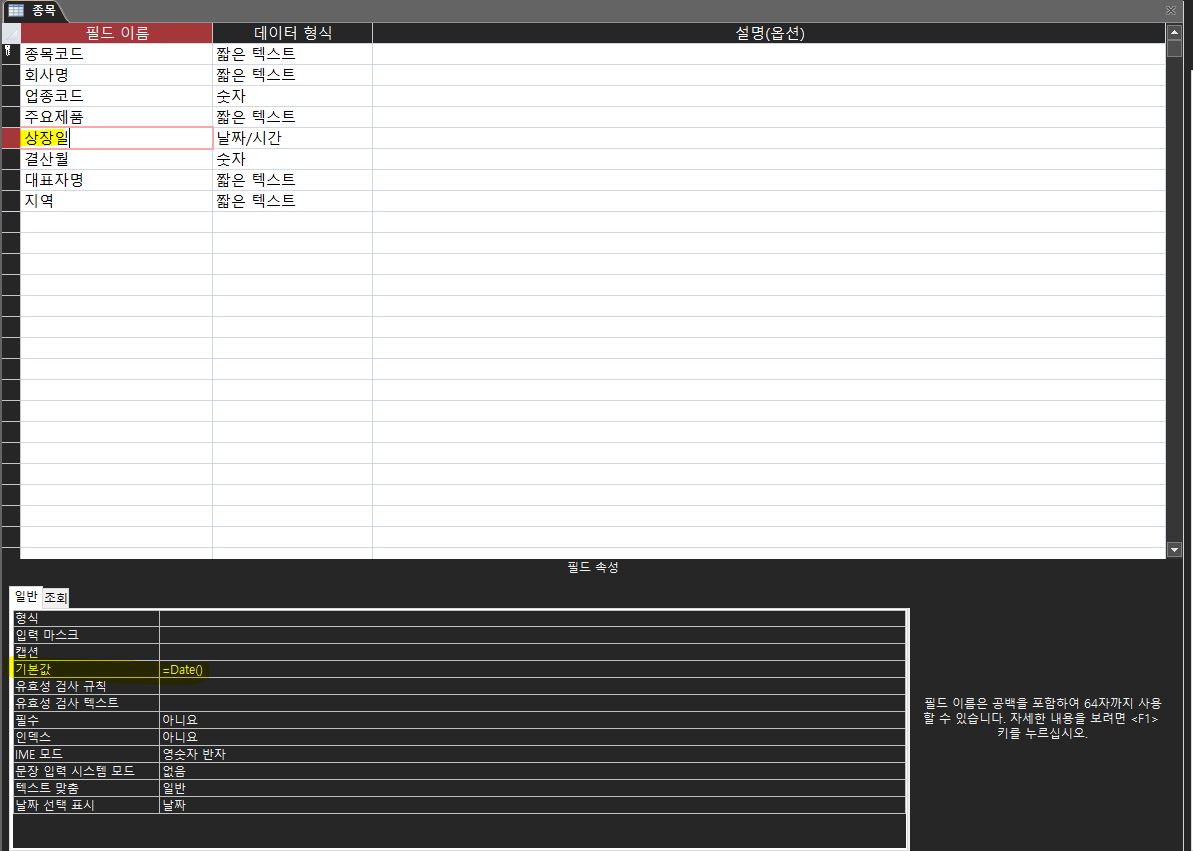The image size is (1193, 851).
Task: Open the 일반 properties tab
Action: click(x=26, y=597)
